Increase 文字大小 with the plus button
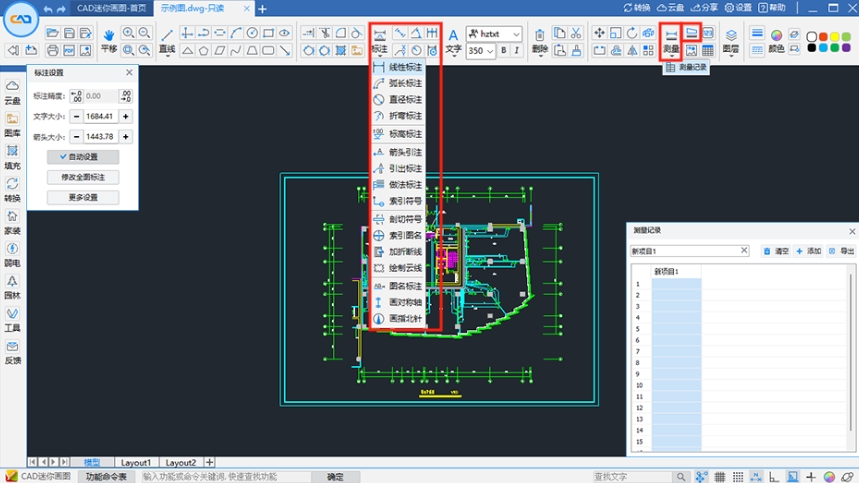Screen dimensions: 859x483 (124, 116)
